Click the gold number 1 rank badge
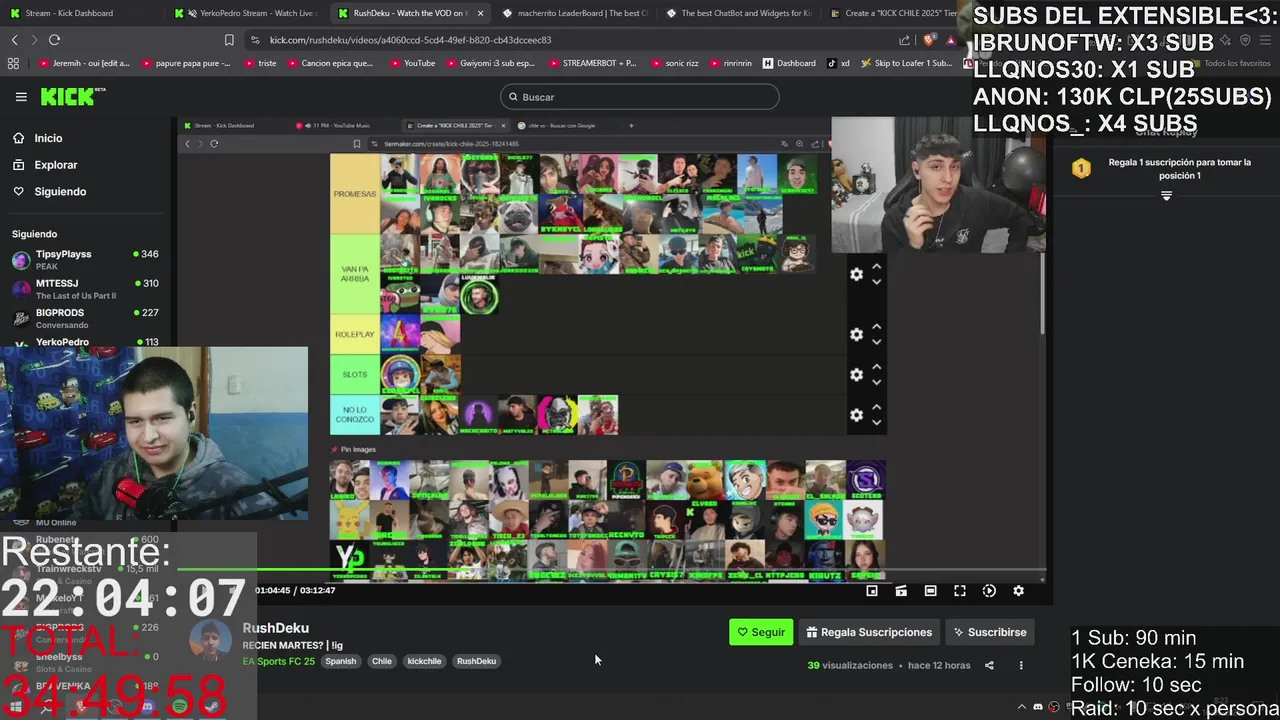The height and width of the screenshot is (720, 1280). (1081, 169)
